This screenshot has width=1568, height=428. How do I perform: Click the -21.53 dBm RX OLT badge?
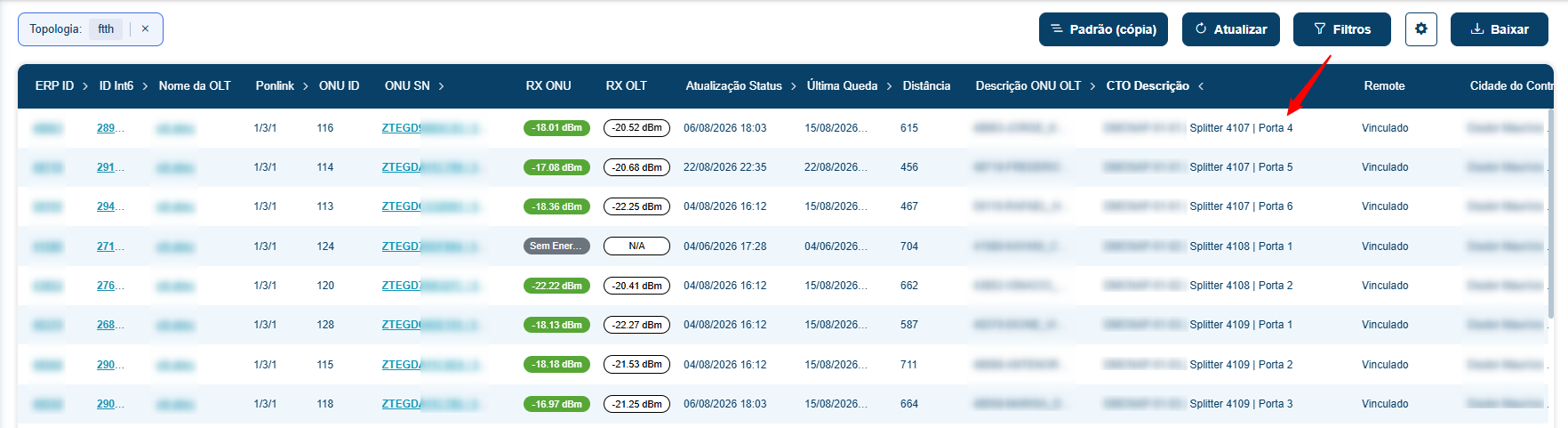pyautogui.click(x=636, y=365)
